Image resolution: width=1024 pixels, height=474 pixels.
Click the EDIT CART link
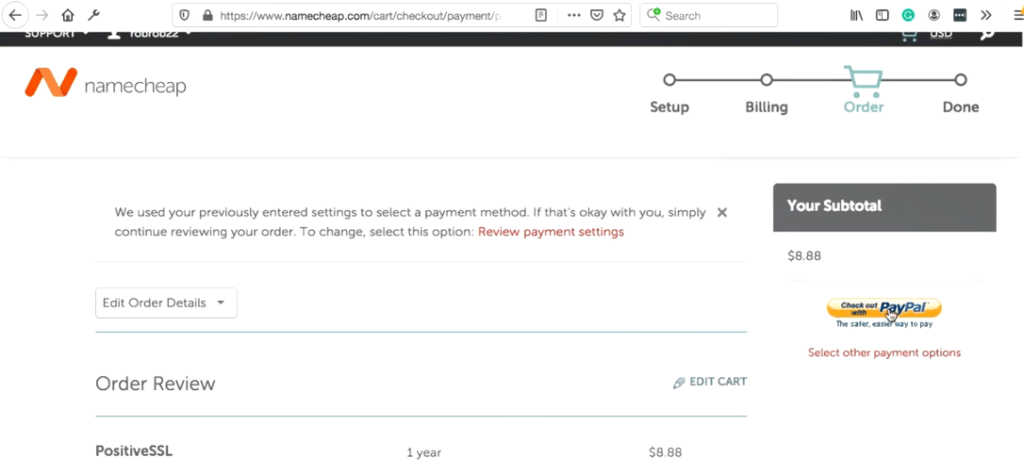tap(710, 382)
